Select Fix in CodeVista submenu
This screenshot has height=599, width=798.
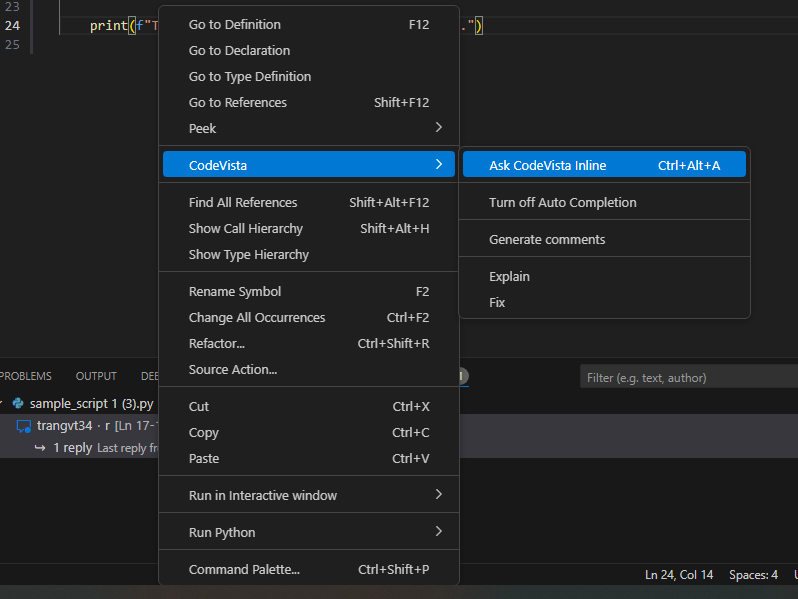(x=604, y=303)
